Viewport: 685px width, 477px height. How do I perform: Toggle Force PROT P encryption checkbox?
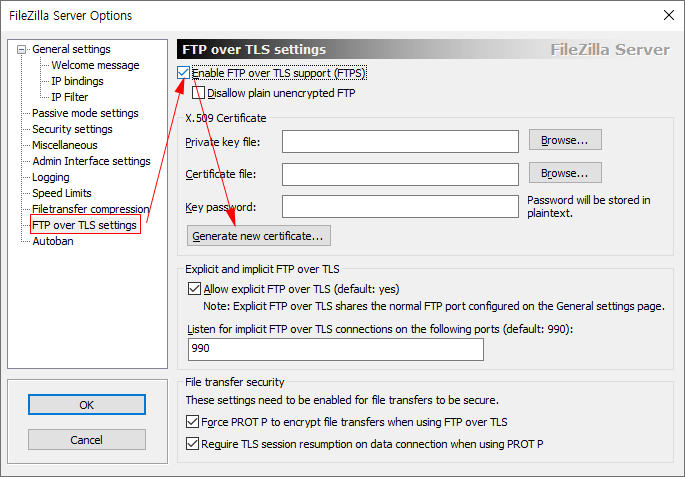(x=192, y=422)
